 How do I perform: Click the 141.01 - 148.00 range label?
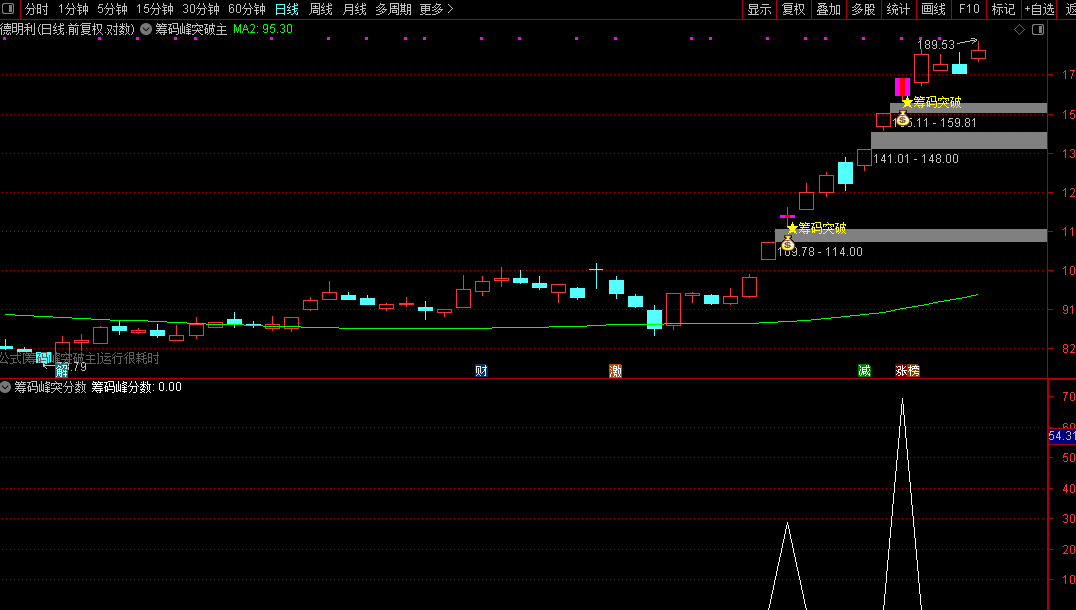pos(916,159)
